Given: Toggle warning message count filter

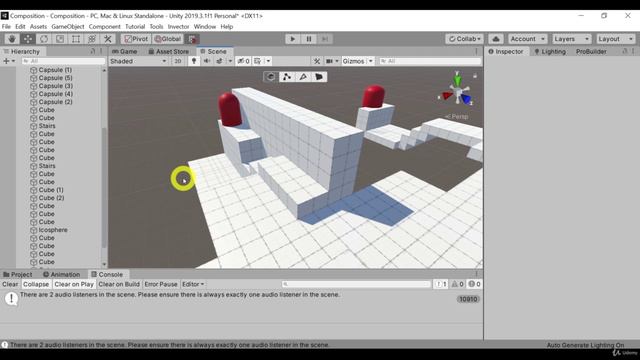Looking at the screenshot, I should point(458,284).
